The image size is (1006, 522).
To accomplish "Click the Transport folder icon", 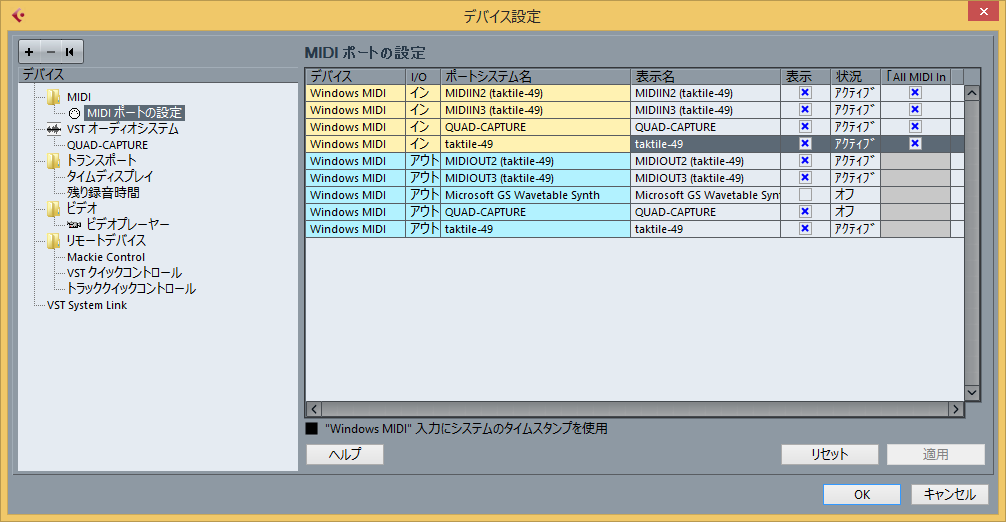I will pos(54,160).
